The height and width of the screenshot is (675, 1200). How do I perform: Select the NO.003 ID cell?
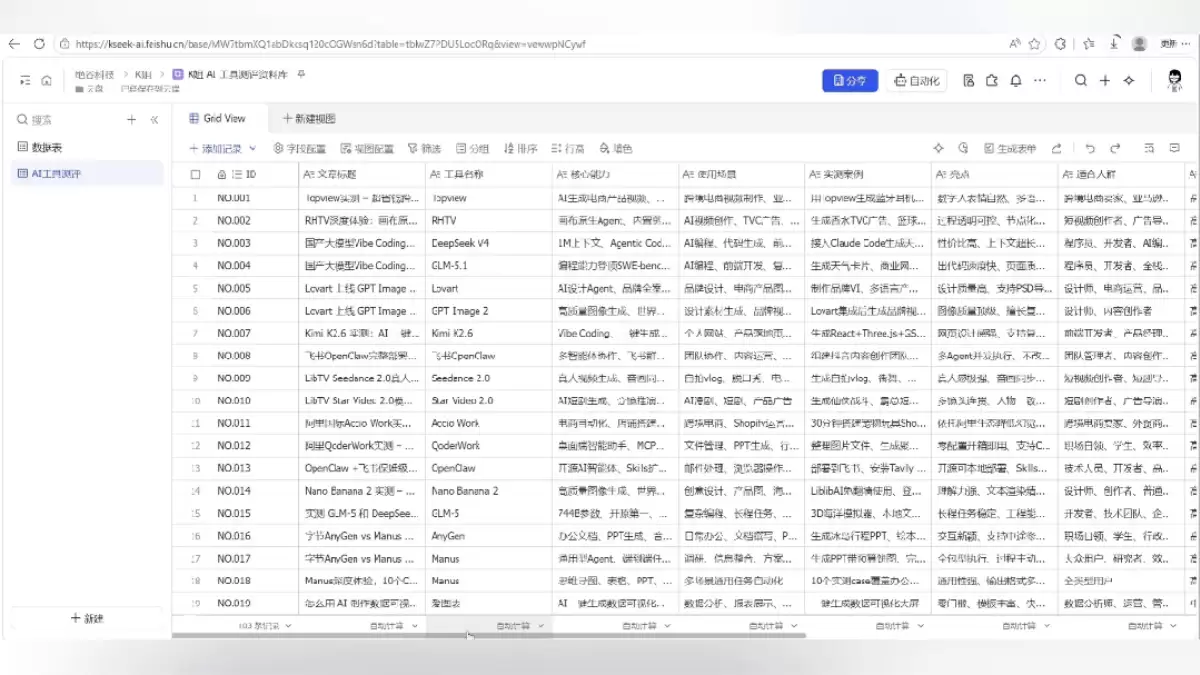click(254, 243)
